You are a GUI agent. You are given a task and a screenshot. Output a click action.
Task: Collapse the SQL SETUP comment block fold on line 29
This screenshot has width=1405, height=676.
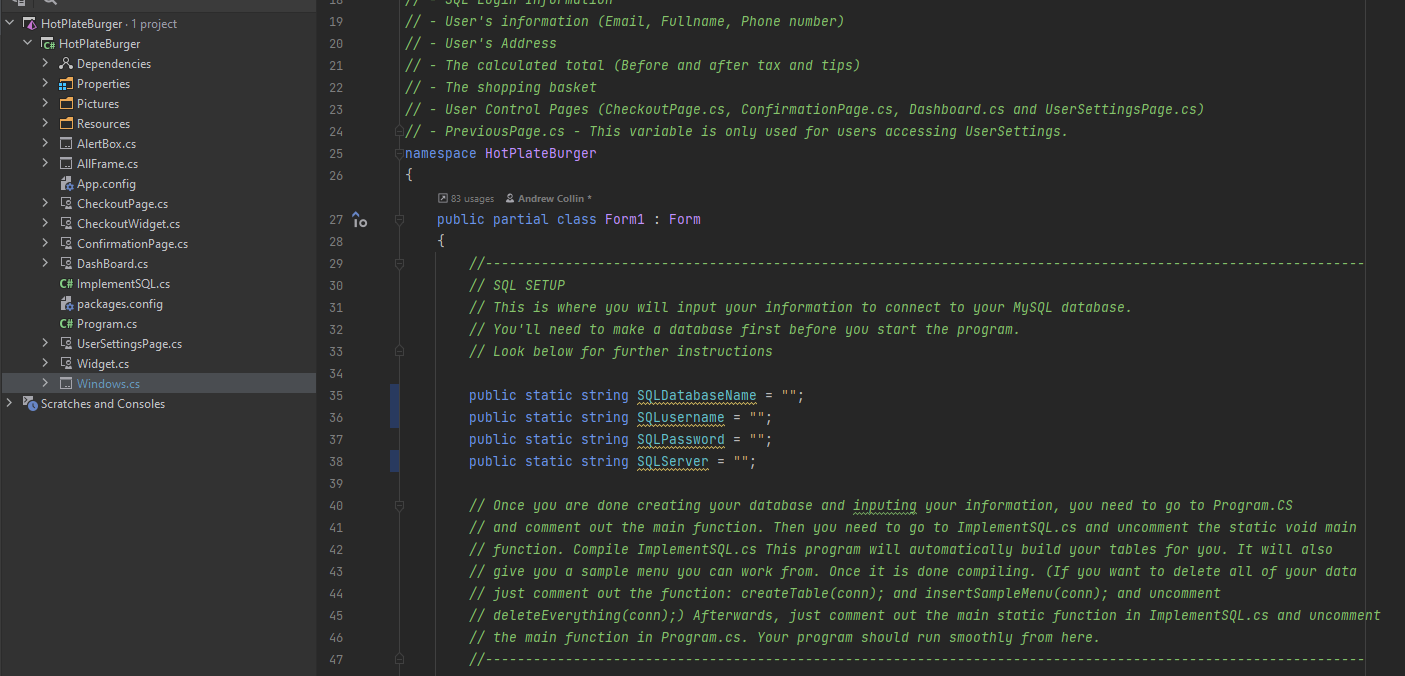(x=399, y=264)
